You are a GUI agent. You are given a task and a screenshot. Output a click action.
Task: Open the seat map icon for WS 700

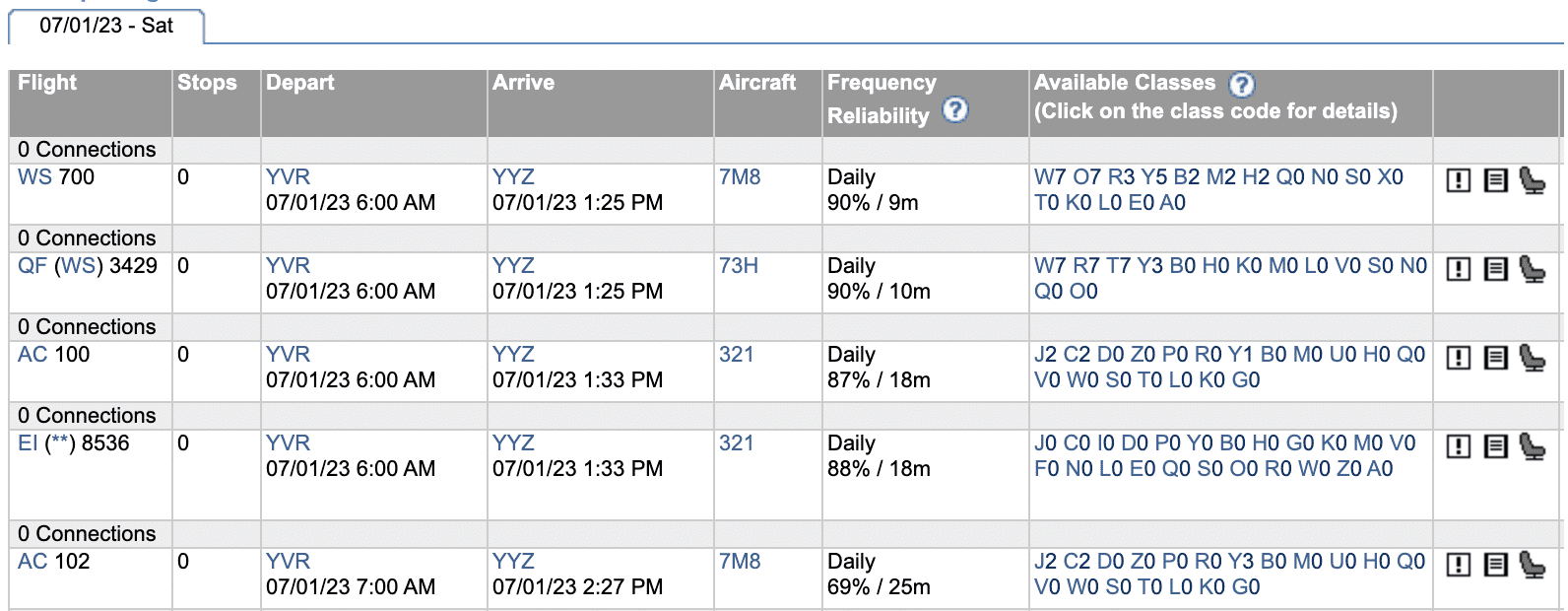pos(1532,180)
